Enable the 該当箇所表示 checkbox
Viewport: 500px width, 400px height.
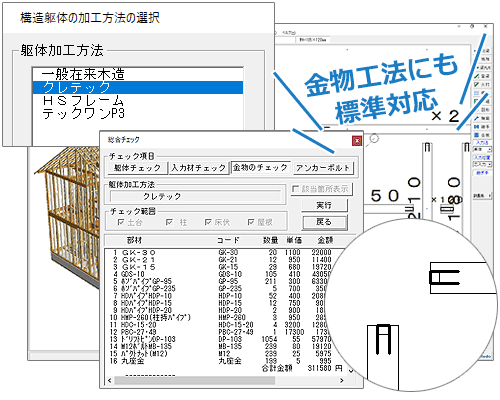pyautogui.click(x=295, y=189)
